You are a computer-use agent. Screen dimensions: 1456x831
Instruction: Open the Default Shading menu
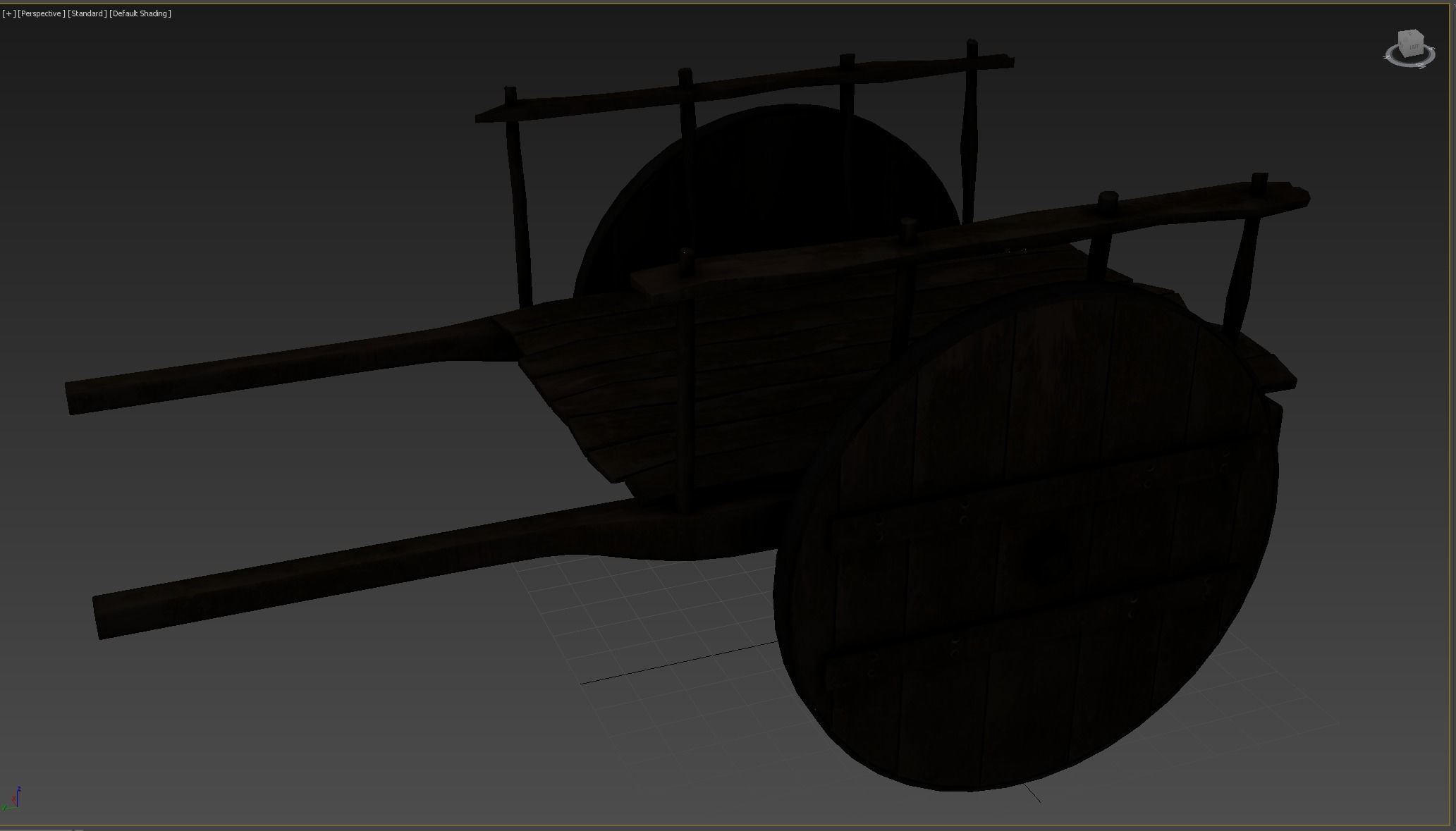(x=140, y=13)
